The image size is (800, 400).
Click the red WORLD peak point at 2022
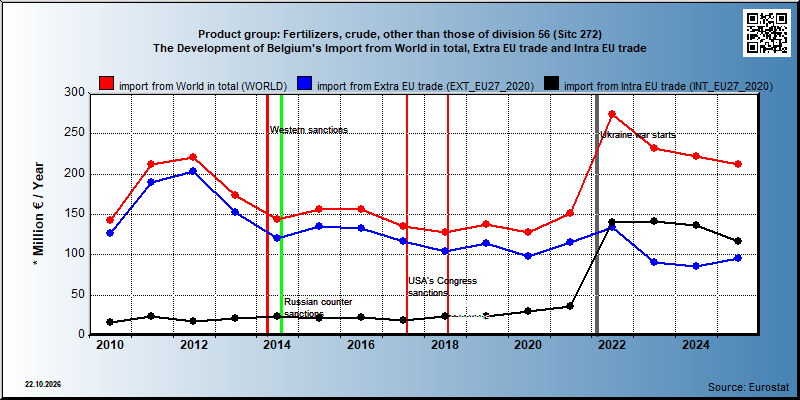coord(612,114)
